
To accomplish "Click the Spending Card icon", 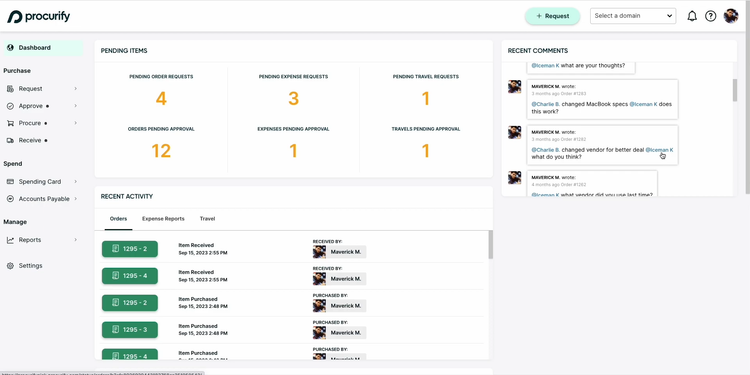I will click(11, 182).
